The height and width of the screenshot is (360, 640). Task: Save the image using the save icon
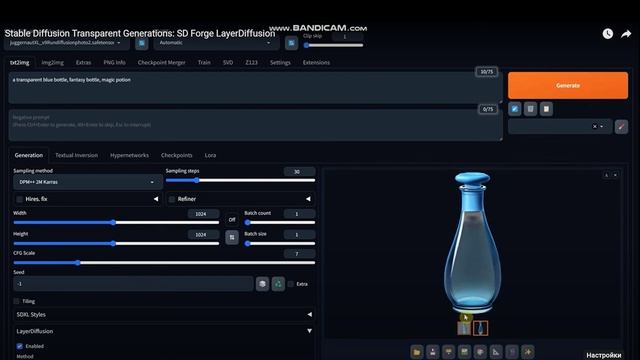433,352
